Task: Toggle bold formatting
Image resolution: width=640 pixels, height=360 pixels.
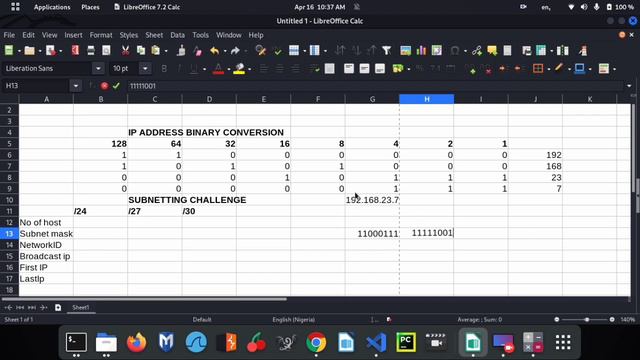Action: pyautogui.click(x=164, y=69)
